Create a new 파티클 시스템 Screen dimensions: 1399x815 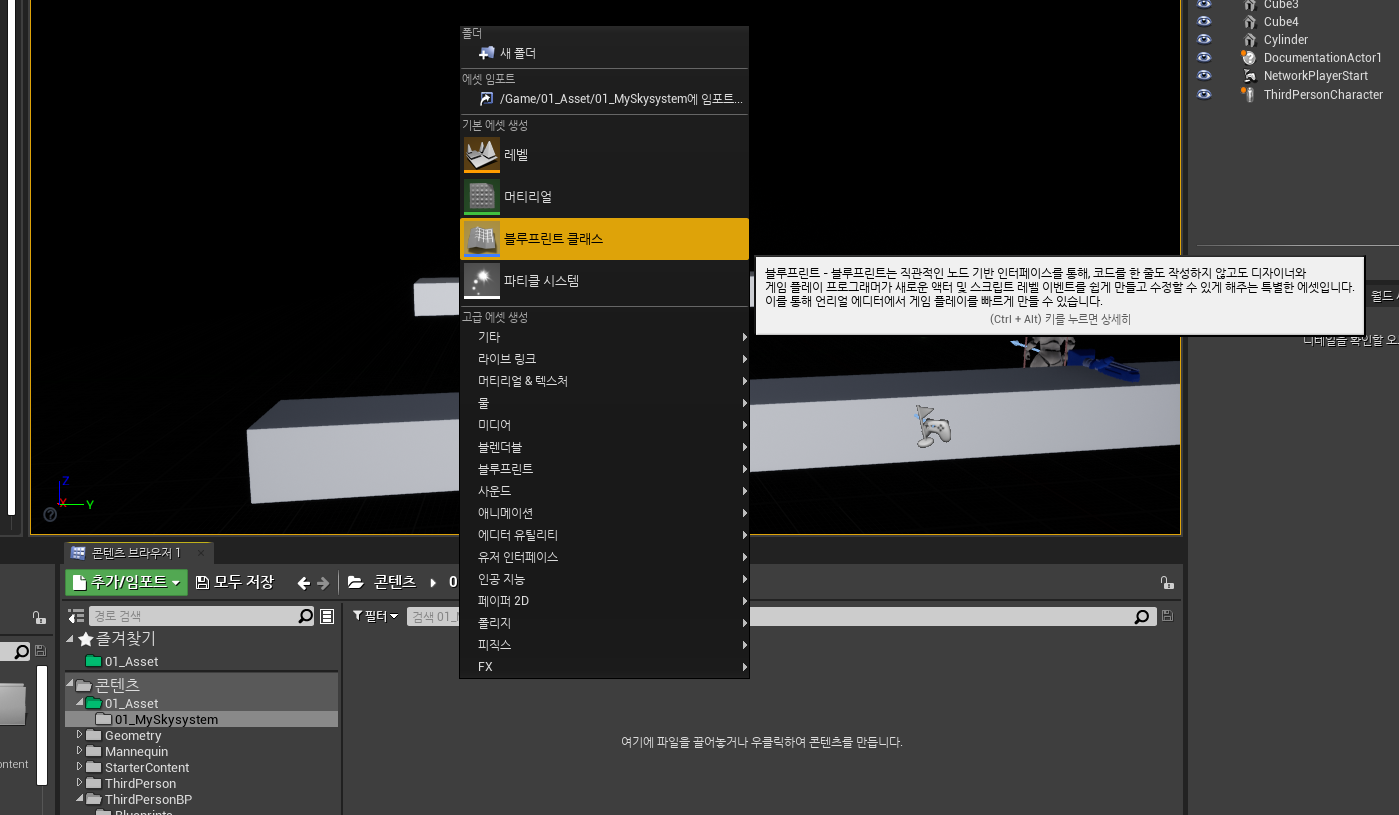(604, 281)
